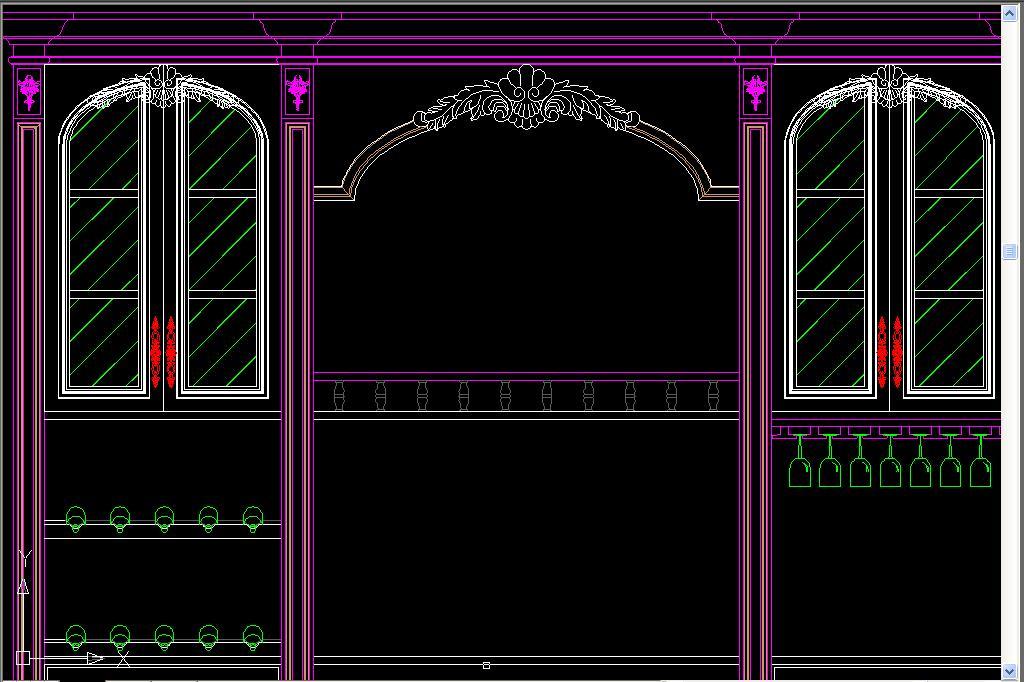Viewport: 1024px width, 682px height.
Task: Pick the red door handles on the right cabinet
Action: pos(889,351)
